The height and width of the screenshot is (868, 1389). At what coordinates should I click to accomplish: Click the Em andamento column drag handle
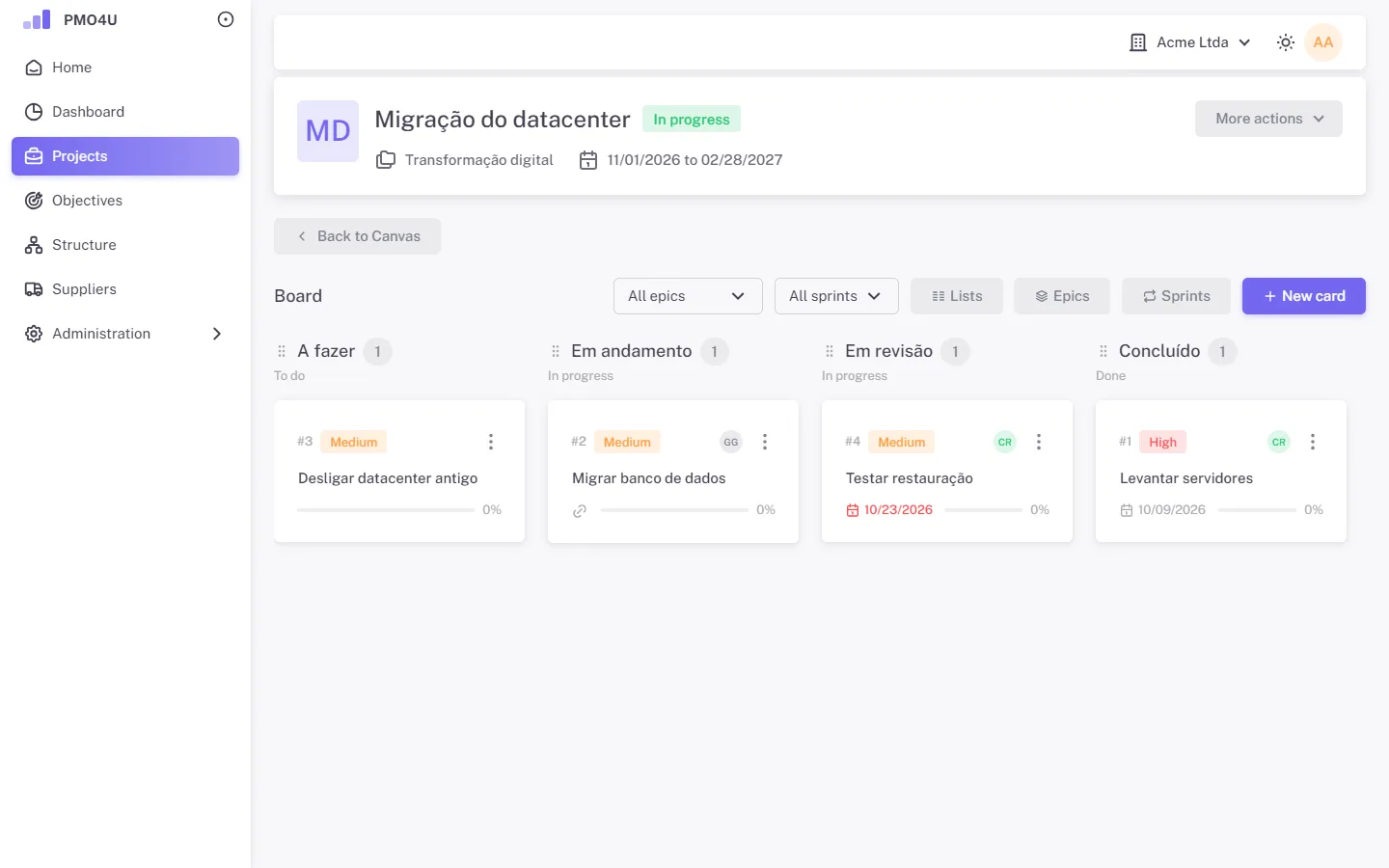point(556,351)
